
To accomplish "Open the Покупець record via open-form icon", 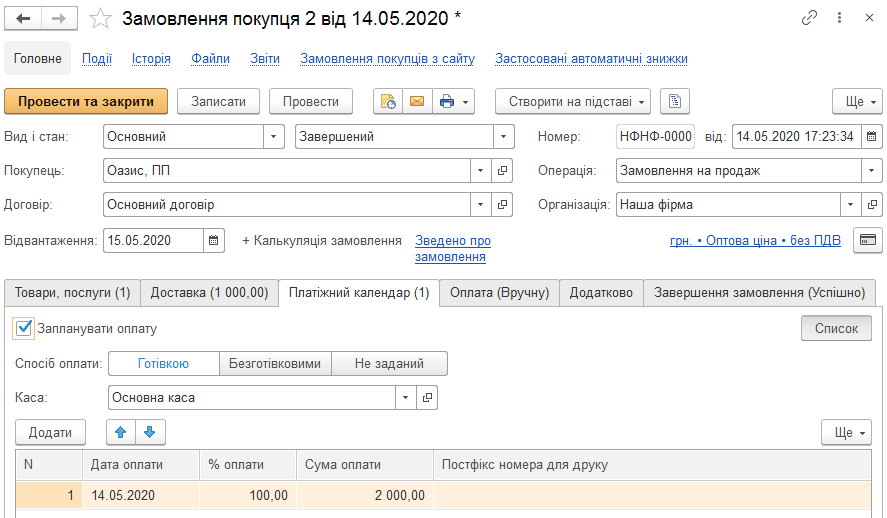I will click(502, 170).
